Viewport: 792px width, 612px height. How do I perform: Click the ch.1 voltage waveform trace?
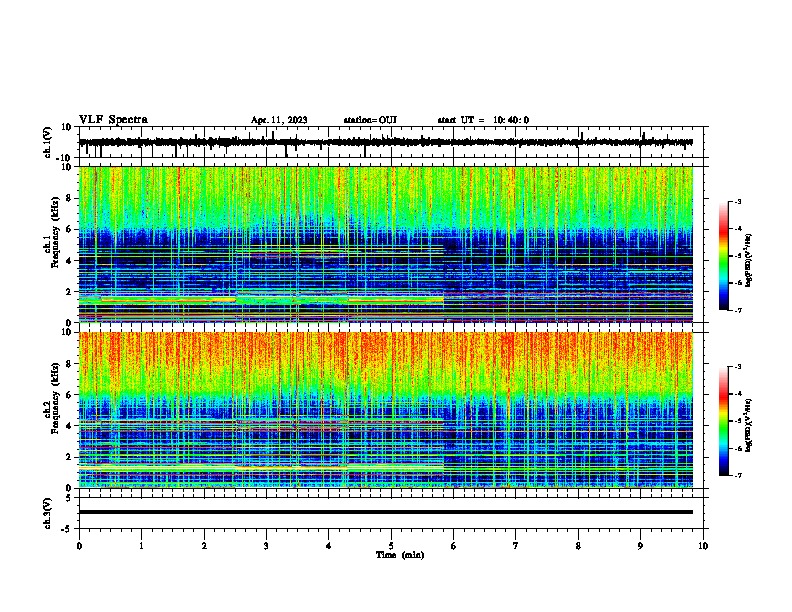tap(386, 142)
